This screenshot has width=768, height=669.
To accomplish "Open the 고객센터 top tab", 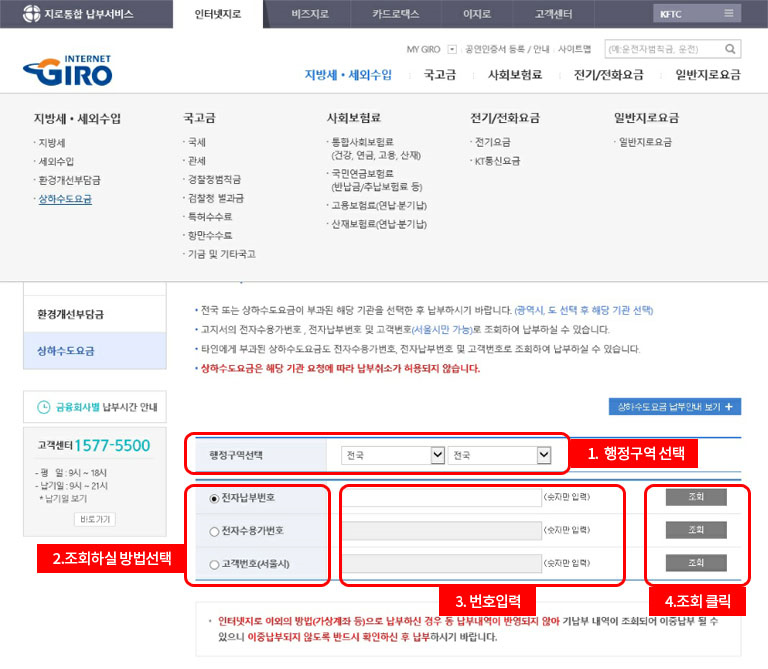I will tap(553, 14).
